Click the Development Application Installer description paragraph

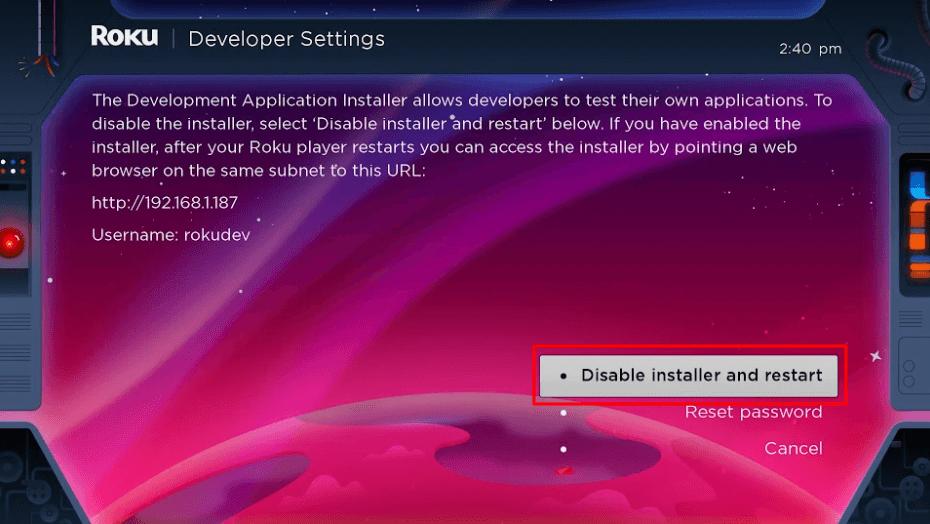[x=460, y=136]
